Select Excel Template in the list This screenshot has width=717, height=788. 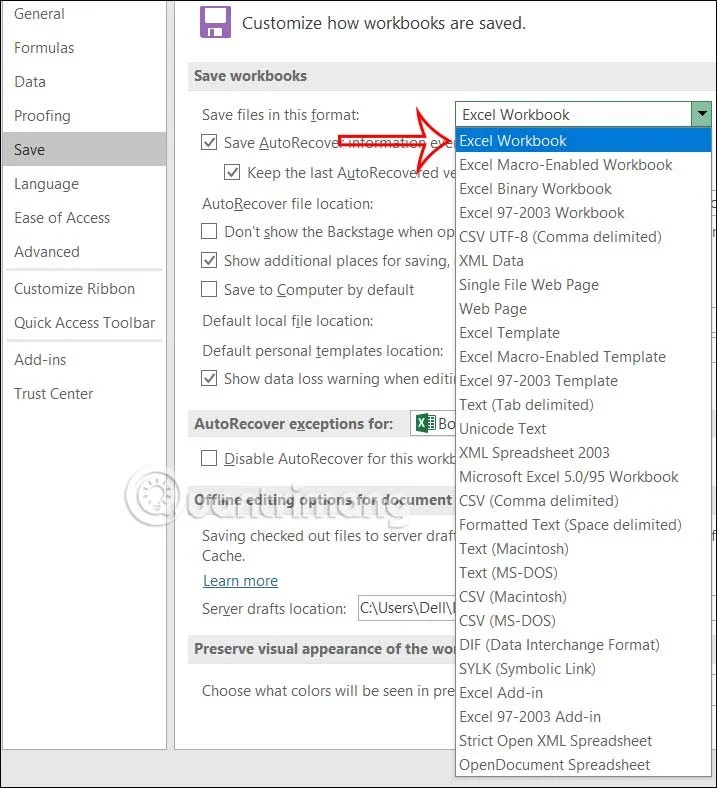(583, 333)
